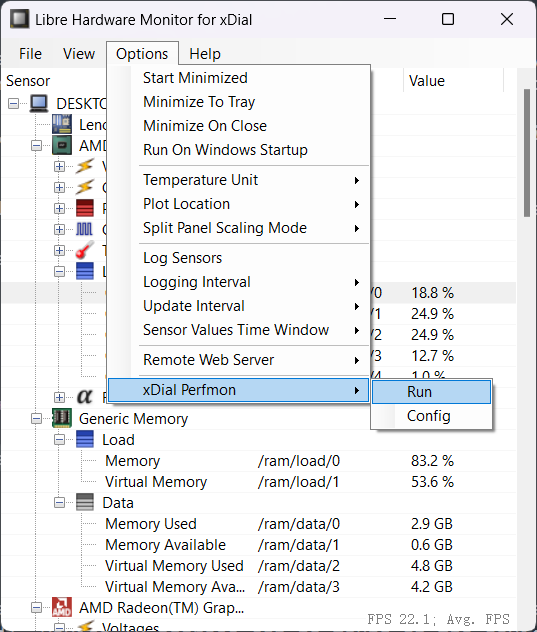
Task: Click the AMD Radeon graphics icon
Action: 62,607
